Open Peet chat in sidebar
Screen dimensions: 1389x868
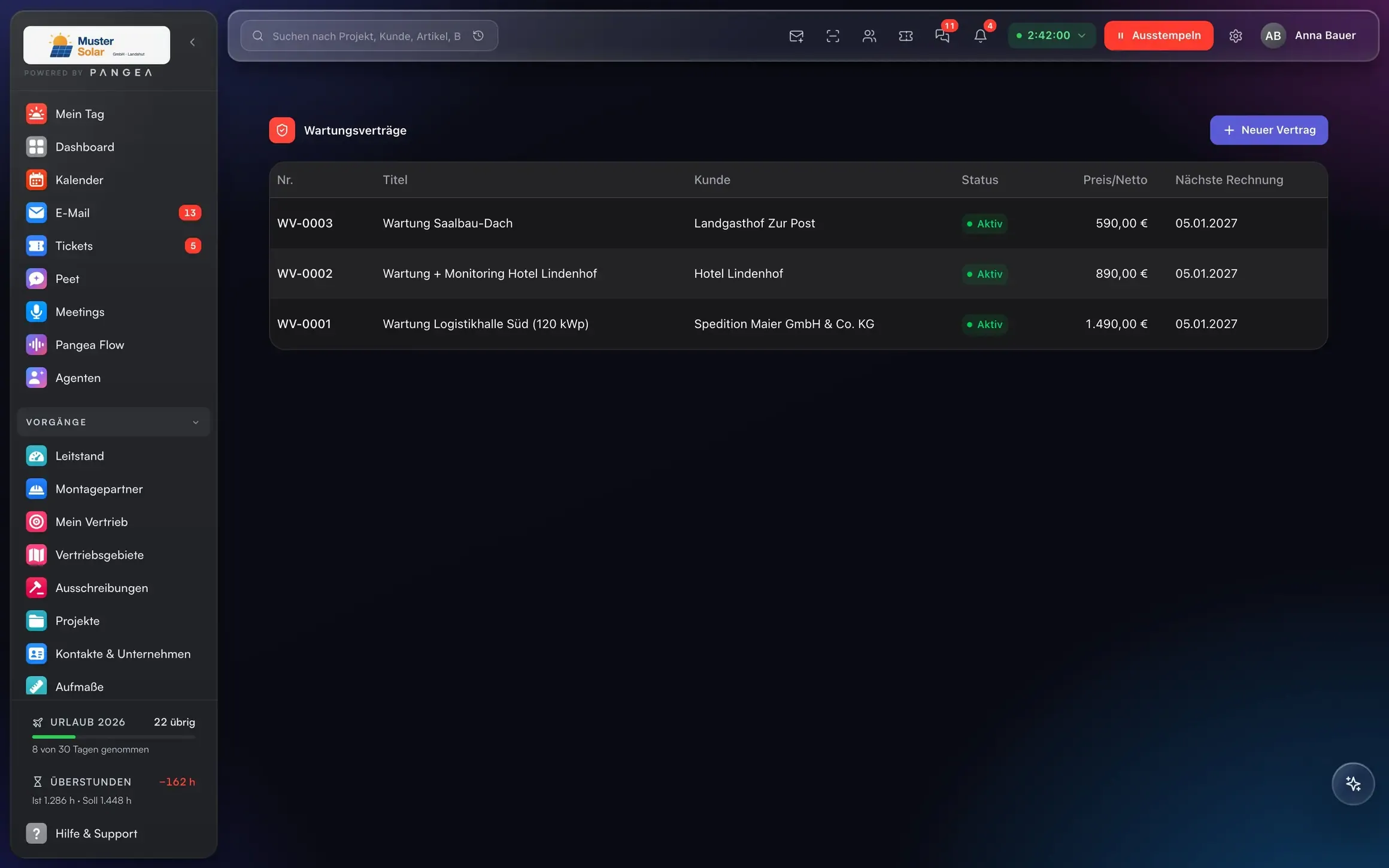(x=114, y=278)
